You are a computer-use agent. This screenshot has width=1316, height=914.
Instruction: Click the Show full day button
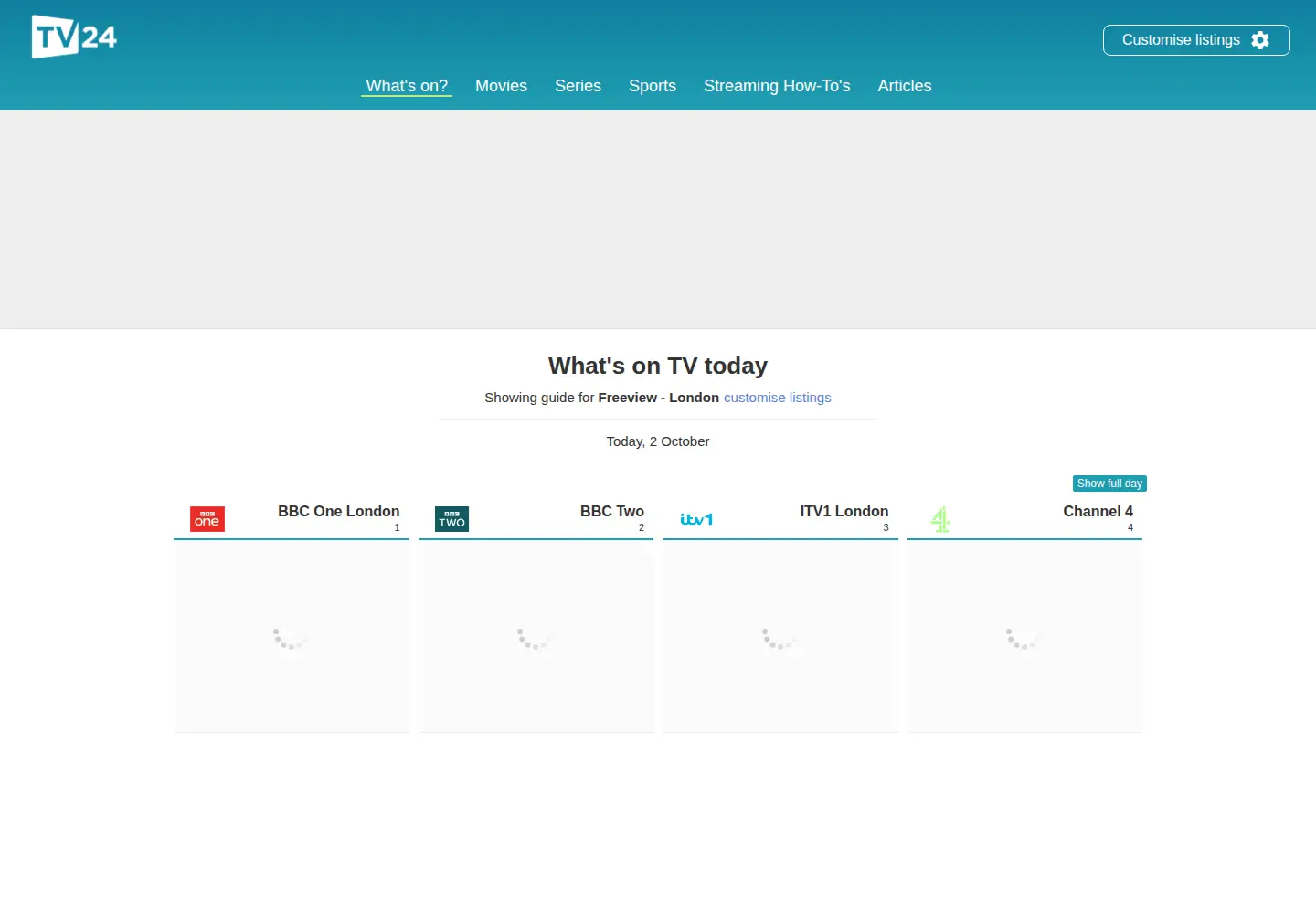tap(1109, 484)
